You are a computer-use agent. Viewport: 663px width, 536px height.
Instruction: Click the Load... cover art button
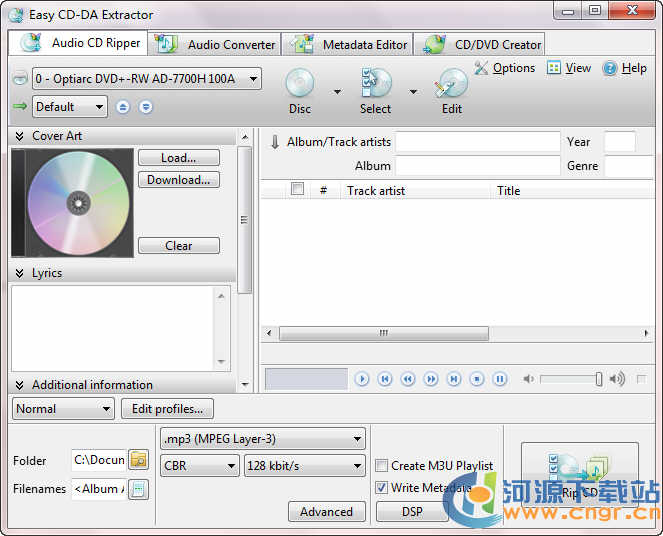point(179,158)
